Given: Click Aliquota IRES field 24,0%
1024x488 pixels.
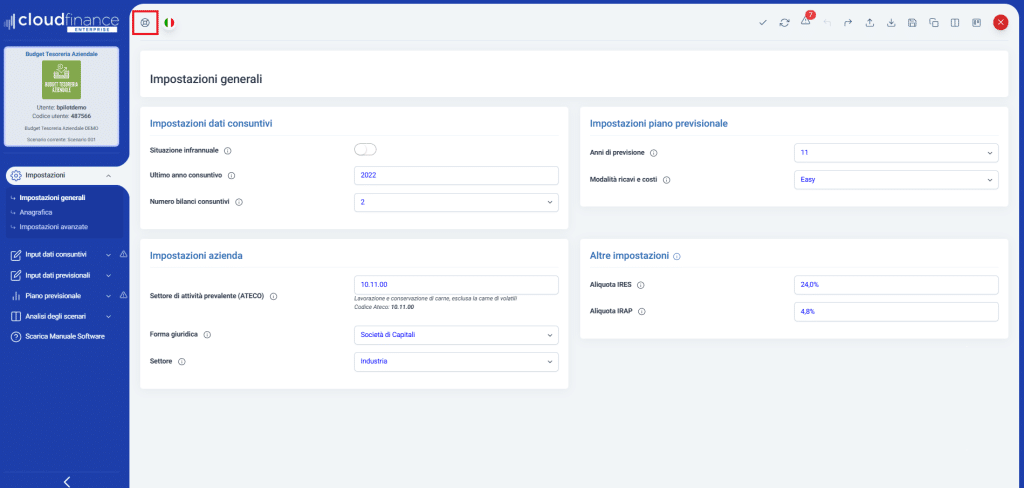Looking at the screenshot, I should click(896, 285).
